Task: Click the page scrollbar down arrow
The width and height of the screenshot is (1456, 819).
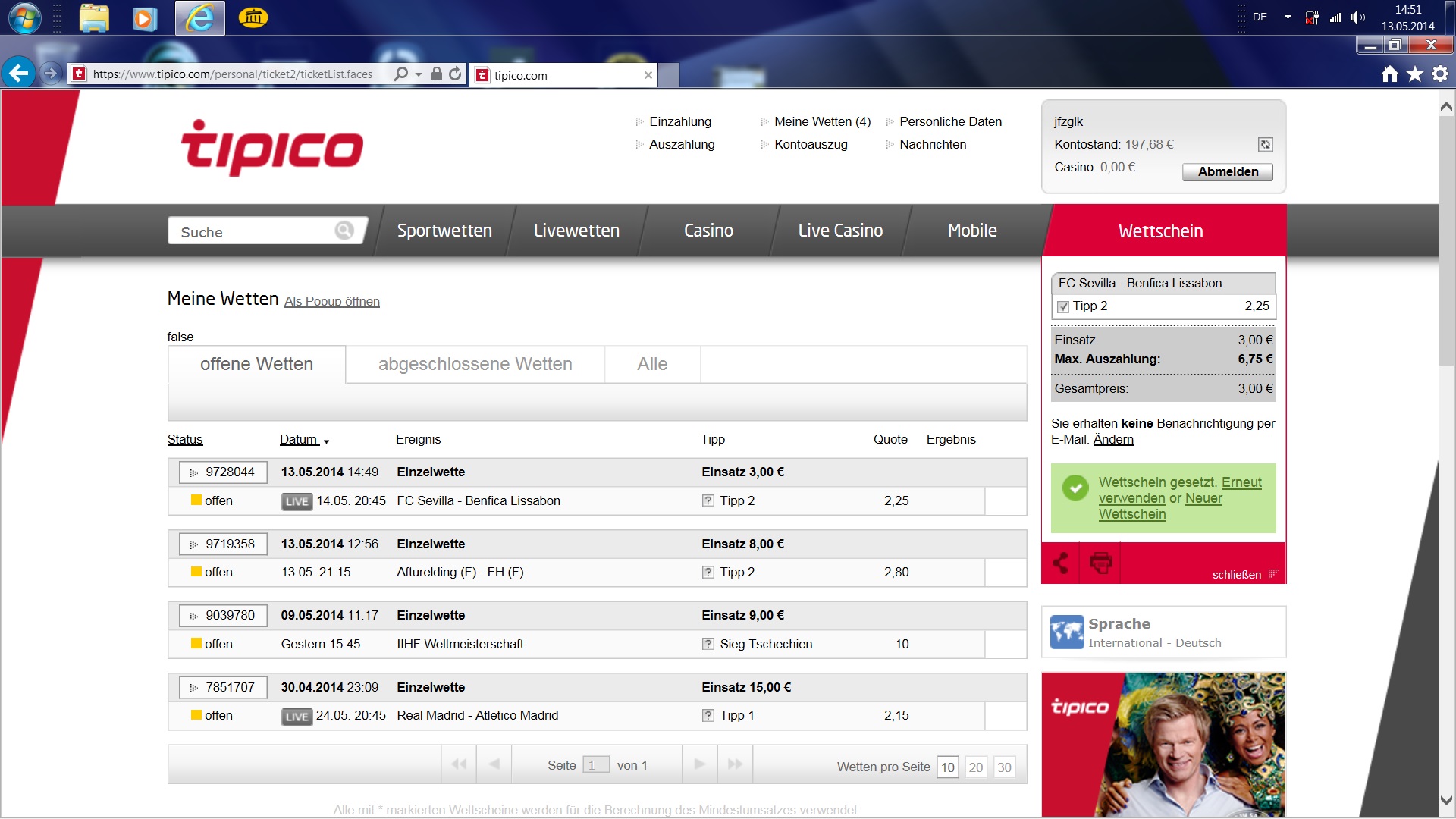Action: [x=1446, y=801]
